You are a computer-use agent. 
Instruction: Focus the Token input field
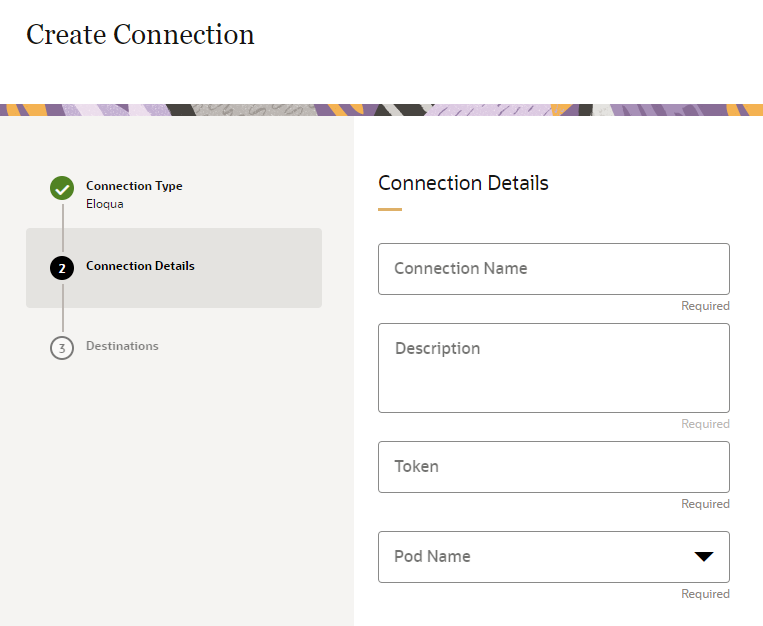[553, 467]
